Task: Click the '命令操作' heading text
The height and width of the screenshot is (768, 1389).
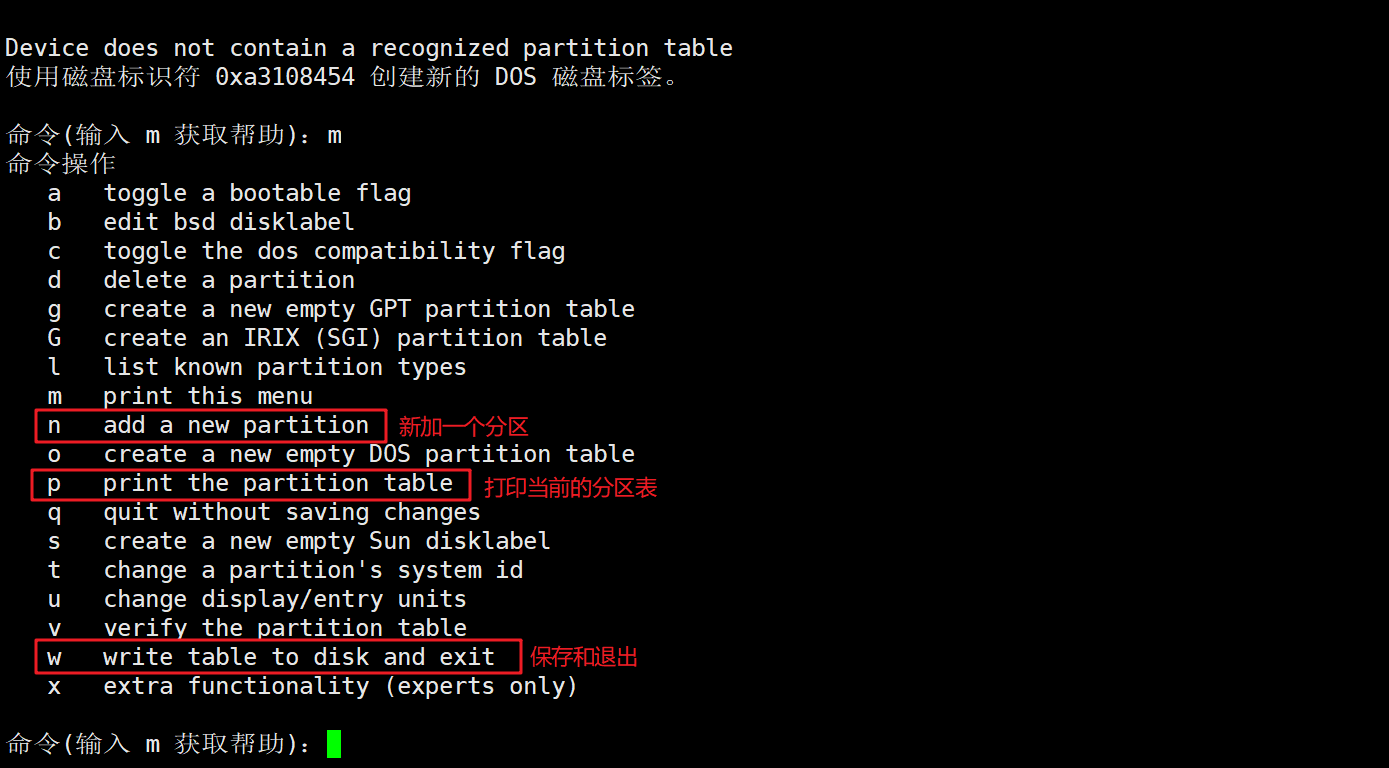Action: coord(61,164)
